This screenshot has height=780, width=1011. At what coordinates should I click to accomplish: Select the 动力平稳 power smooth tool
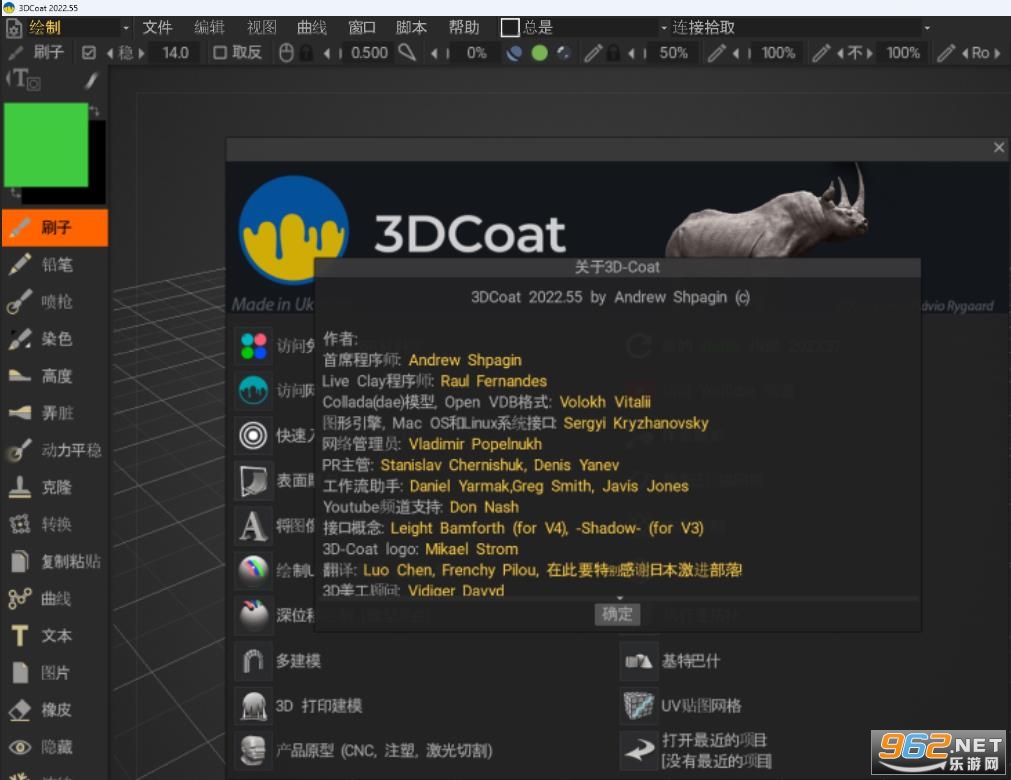point(55,450)
